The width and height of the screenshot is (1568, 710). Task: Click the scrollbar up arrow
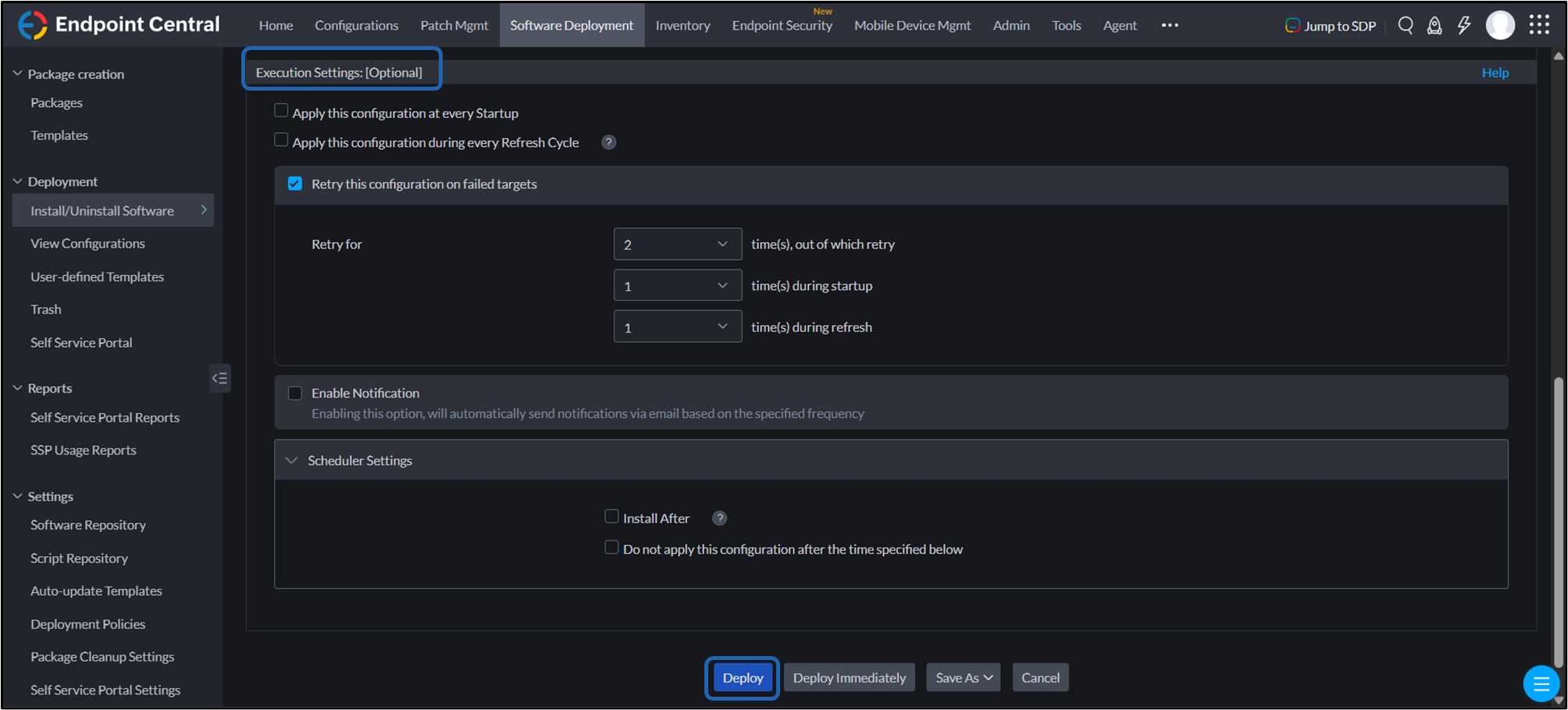click(1559, 55)
